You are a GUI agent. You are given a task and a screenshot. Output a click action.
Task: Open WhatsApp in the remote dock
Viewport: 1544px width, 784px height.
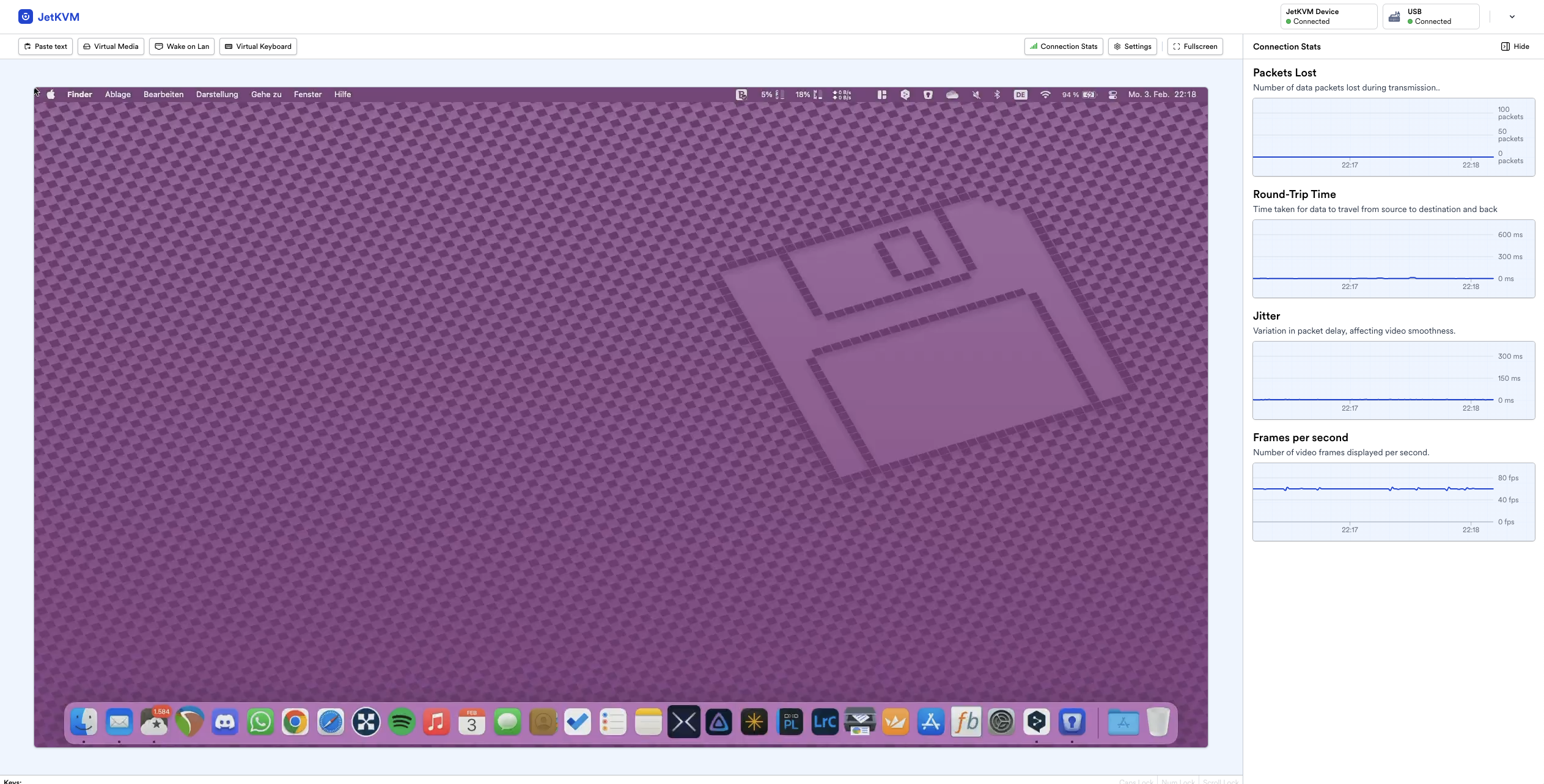coord(260,722)
